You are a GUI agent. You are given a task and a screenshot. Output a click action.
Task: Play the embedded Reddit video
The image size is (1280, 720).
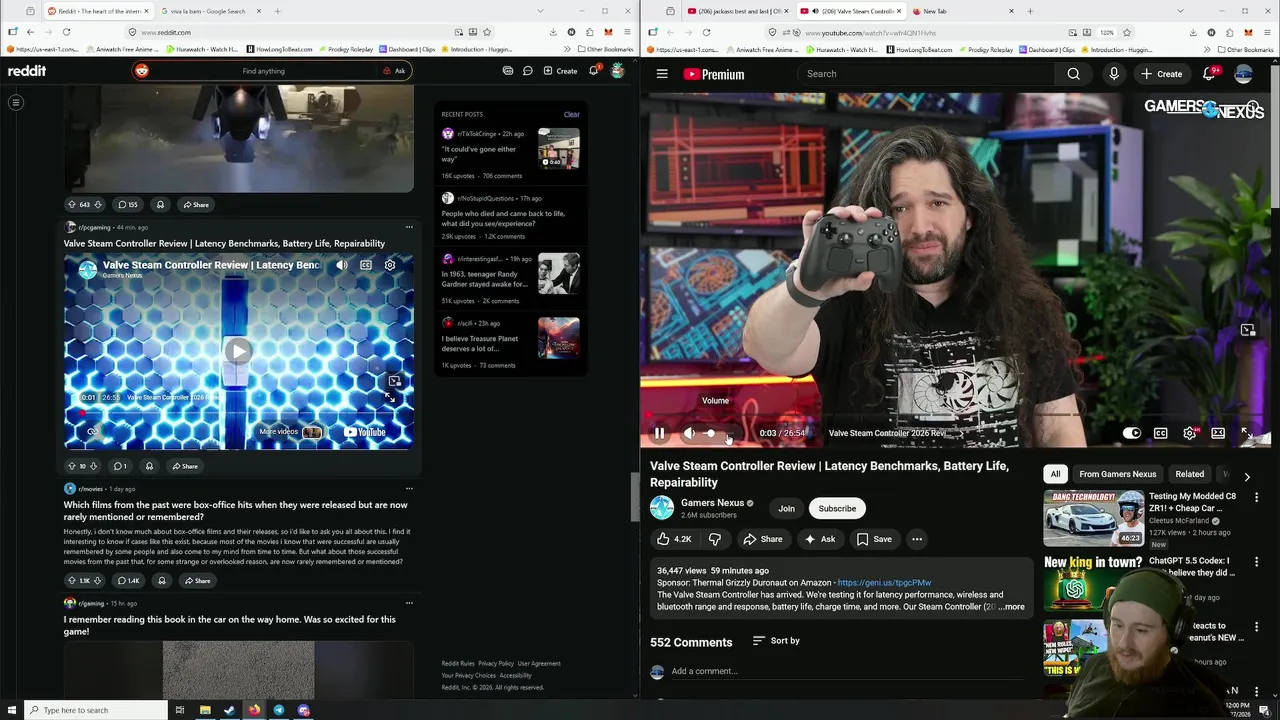238,351
